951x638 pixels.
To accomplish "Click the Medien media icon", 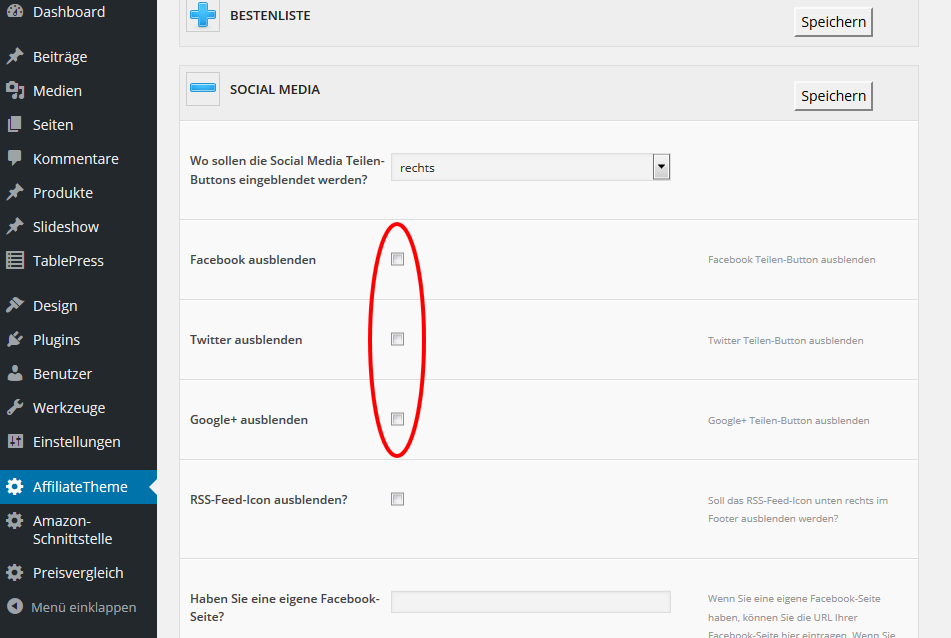I will click(15, 91).
